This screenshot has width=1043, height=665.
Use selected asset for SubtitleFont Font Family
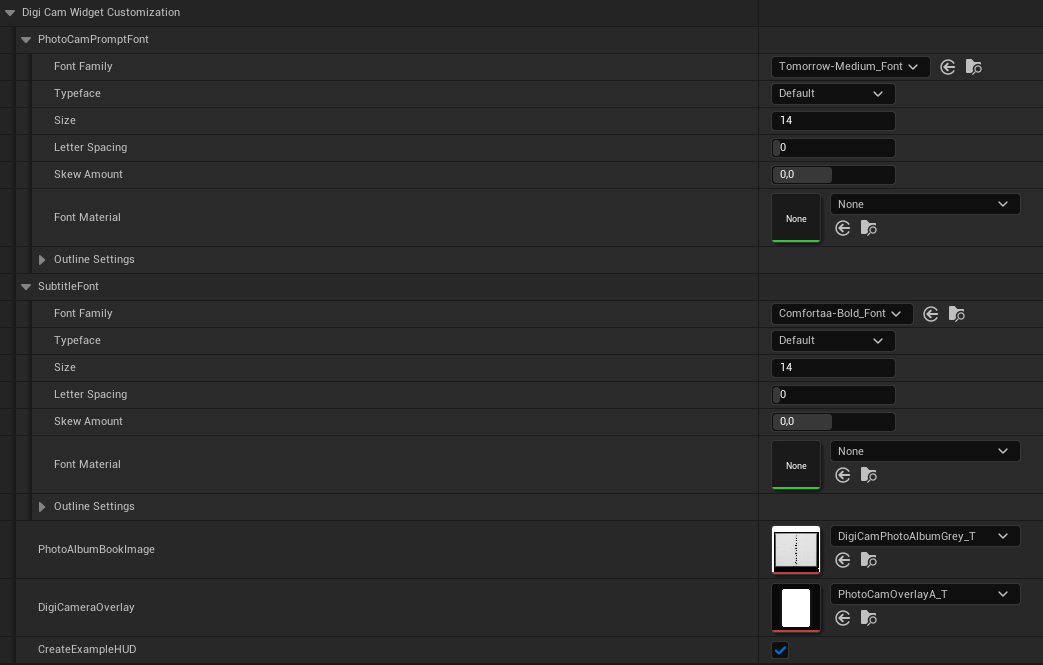click(x=930, y=314)
